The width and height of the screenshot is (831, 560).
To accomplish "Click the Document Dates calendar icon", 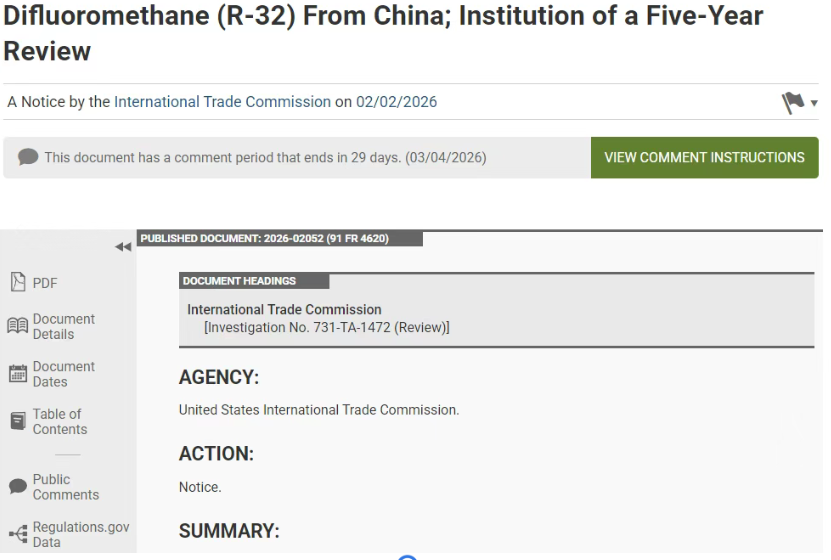I will [17, 374].
